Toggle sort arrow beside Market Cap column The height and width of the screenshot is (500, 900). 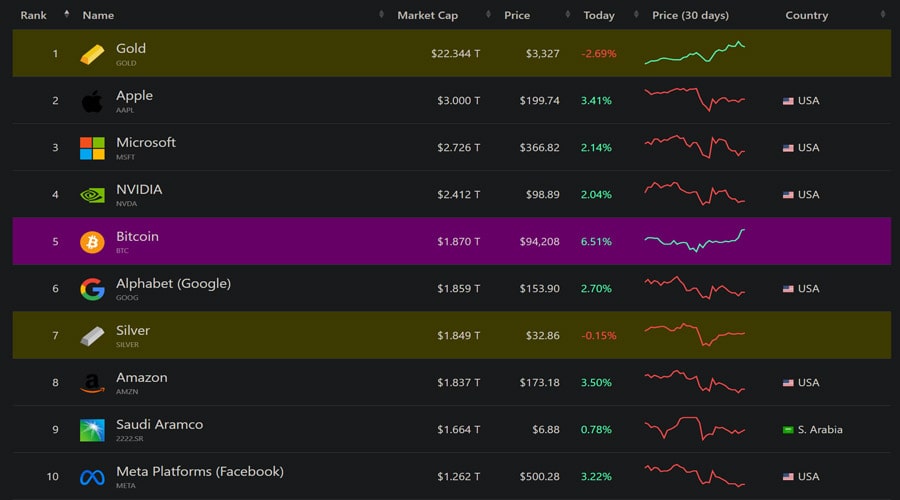pyautogui.click(x=488, y=14)
